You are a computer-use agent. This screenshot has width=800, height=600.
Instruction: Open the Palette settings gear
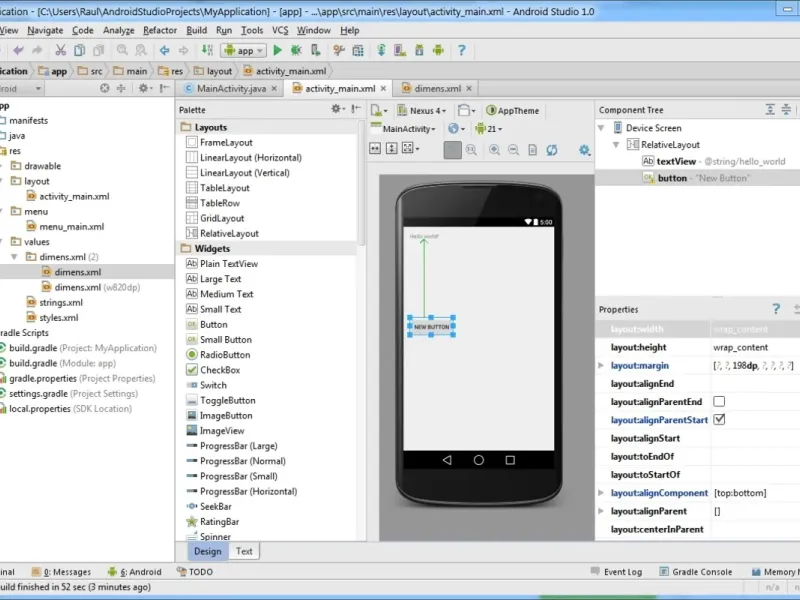(337, 109)
